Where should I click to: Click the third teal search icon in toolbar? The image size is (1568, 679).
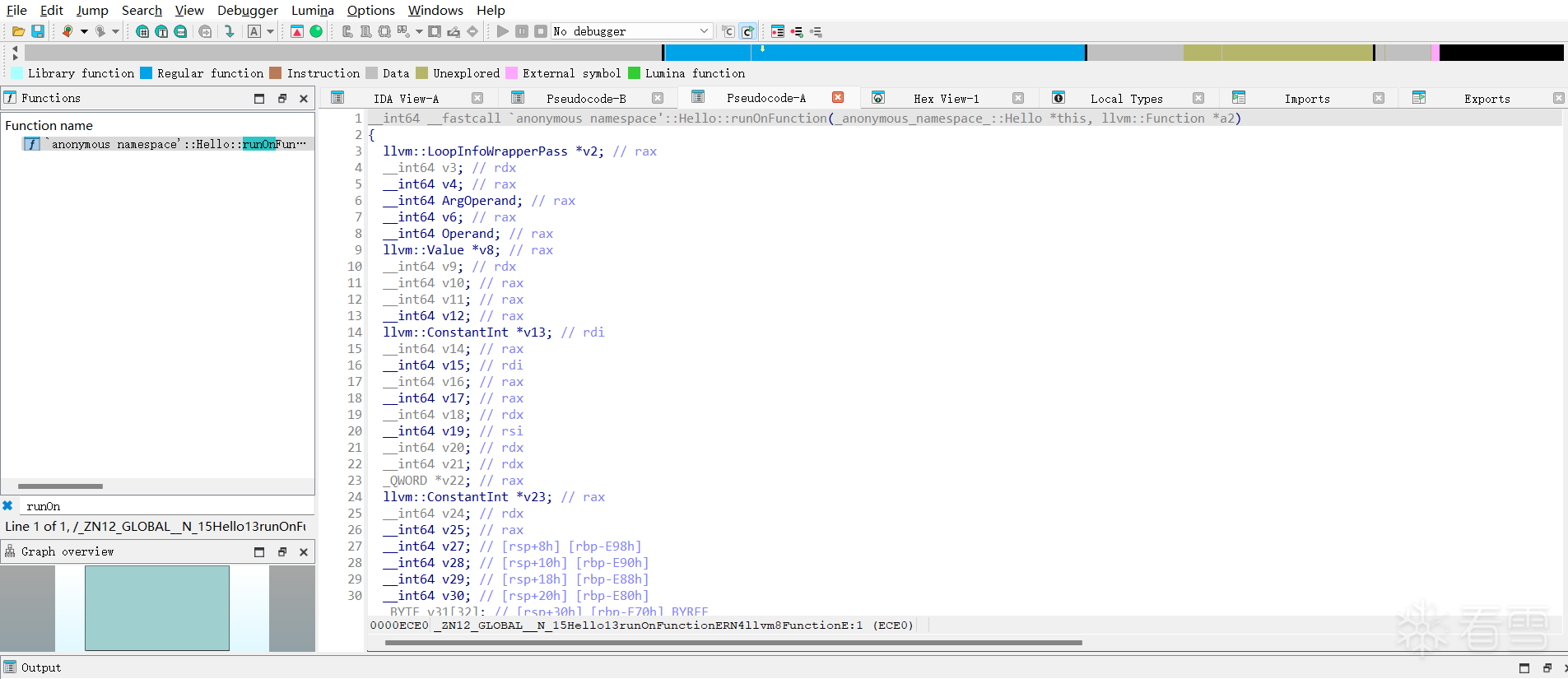click(x=180, y=31)
